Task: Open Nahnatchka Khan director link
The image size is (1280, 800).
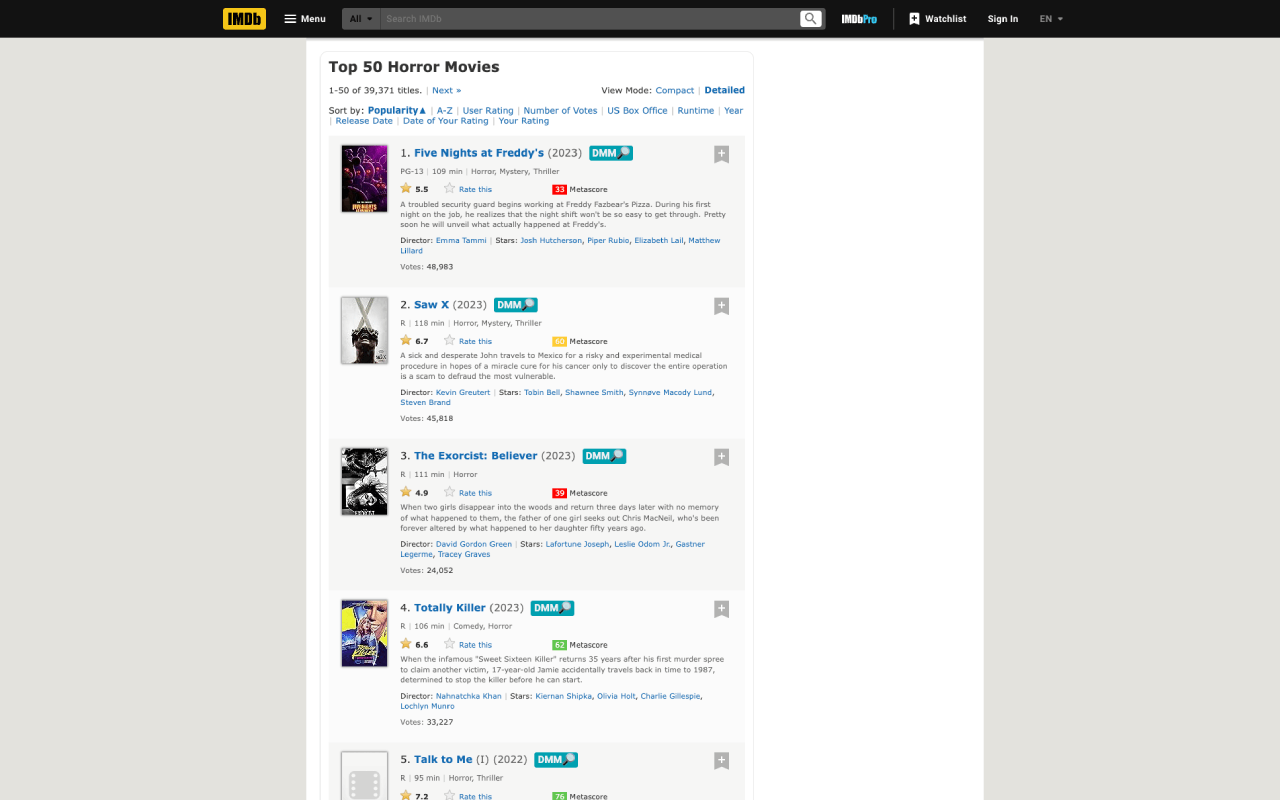Action: pos(469,696)
